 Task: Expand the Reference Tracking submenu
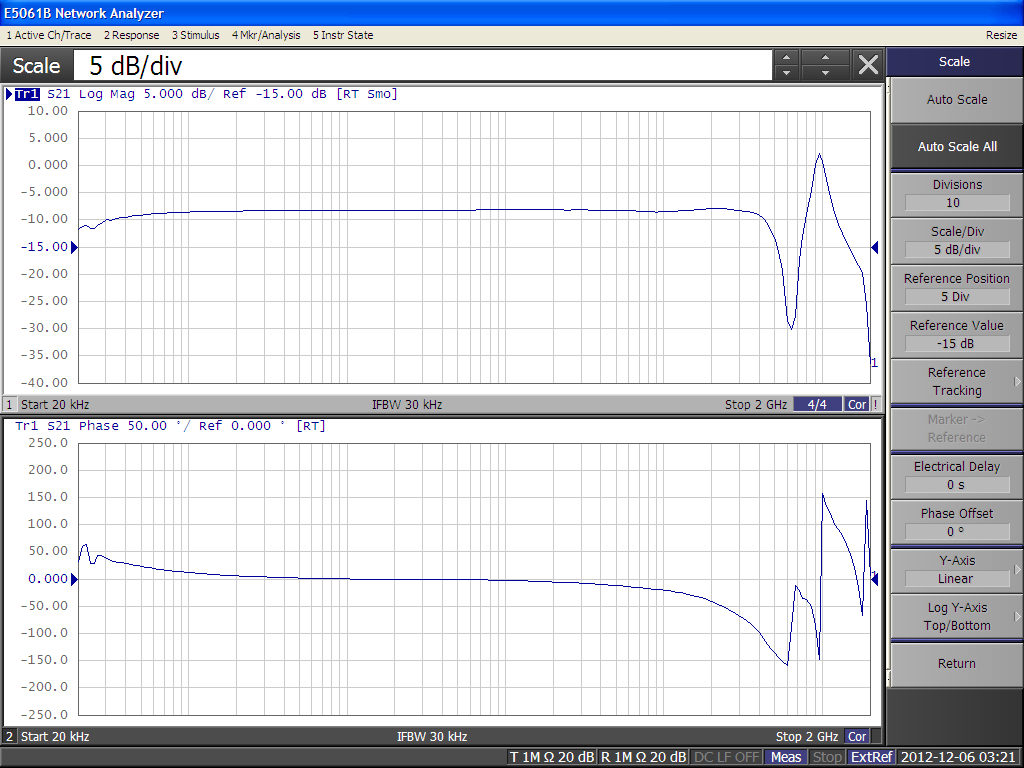[x=957, y=381]
